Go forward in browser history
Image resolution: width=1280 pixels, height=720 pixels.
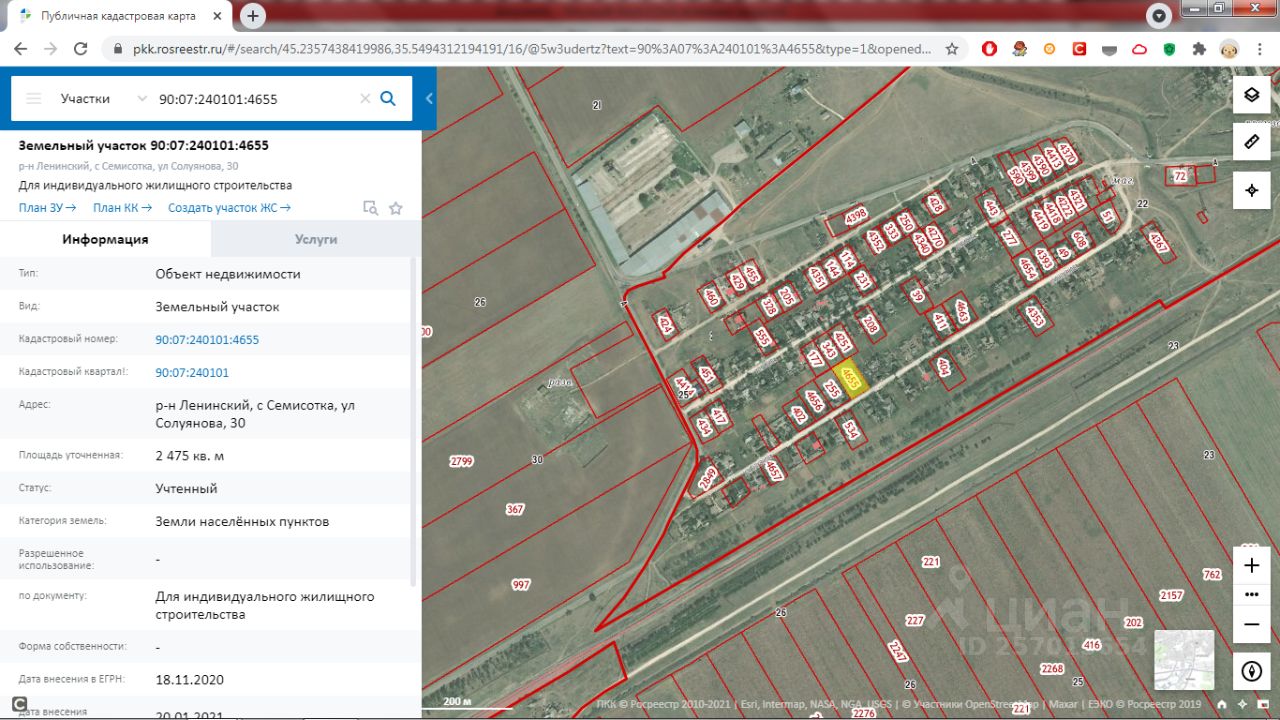click(x=50, y=48)
